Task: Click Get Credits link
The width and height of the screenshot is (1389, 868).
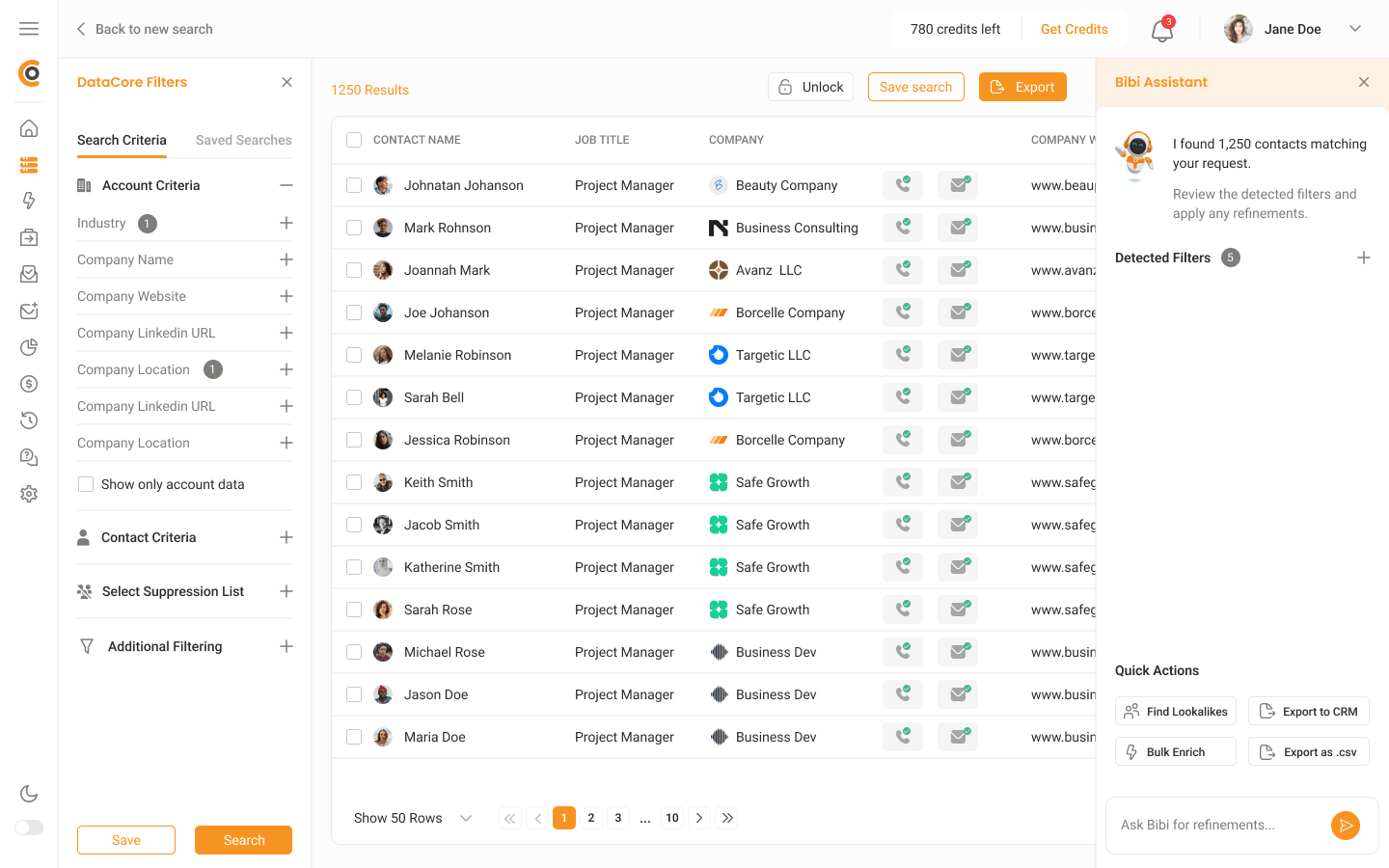Action: (x=1075, y=29)
